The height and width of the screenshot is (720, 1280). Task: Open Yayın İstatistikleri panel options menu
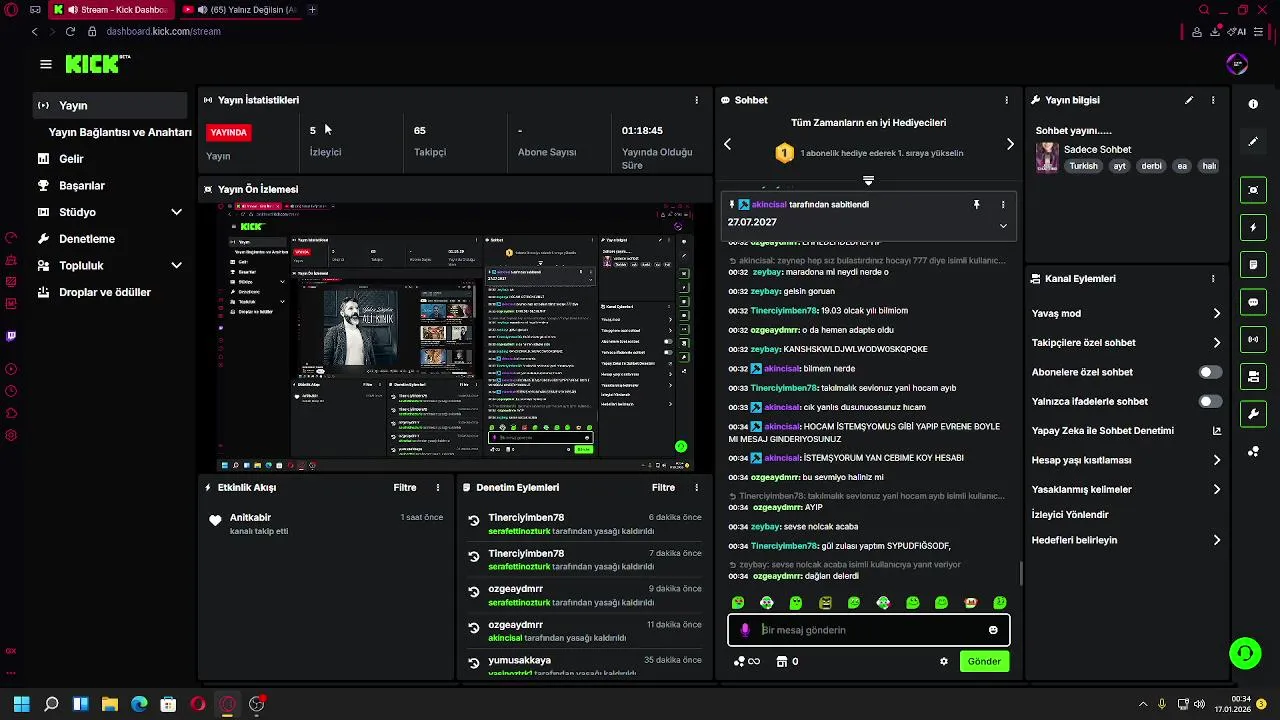click(x=696, y=100)
